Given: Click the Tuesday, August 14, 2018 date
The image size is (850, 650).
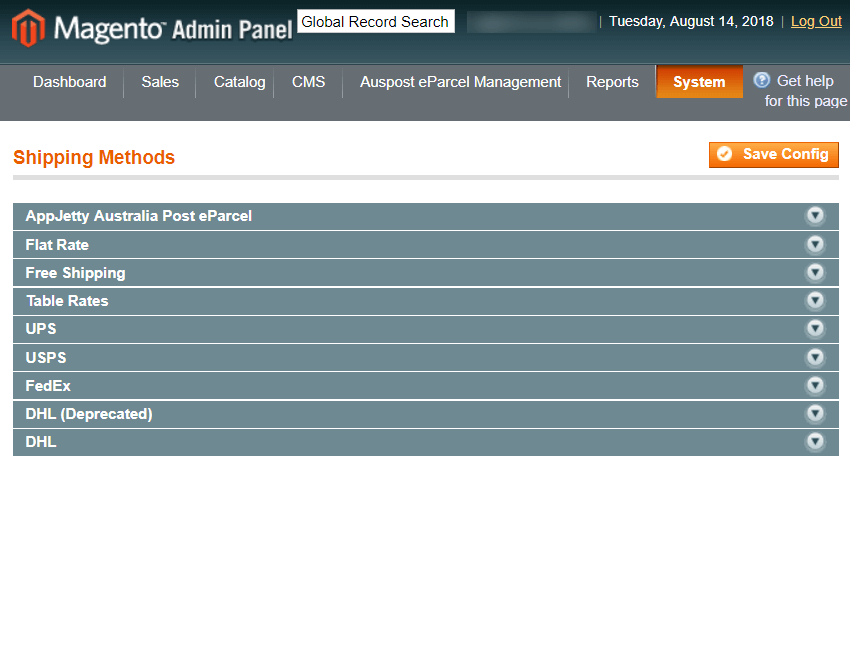Looking at the screenshot, I should [691, 21].
